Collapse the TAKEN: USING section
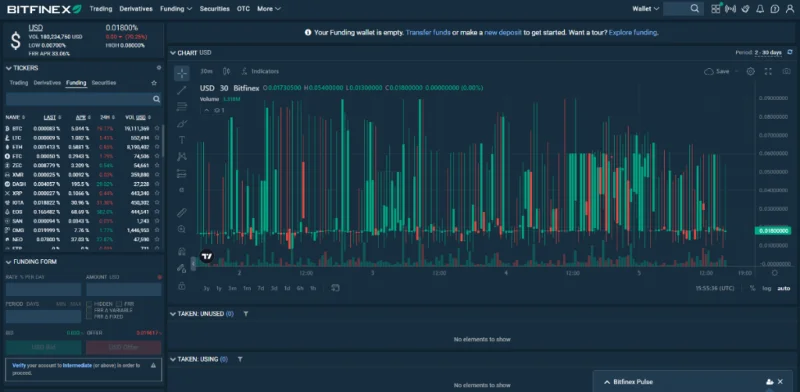This screenshot has height=392, width=800. (173, 359)
